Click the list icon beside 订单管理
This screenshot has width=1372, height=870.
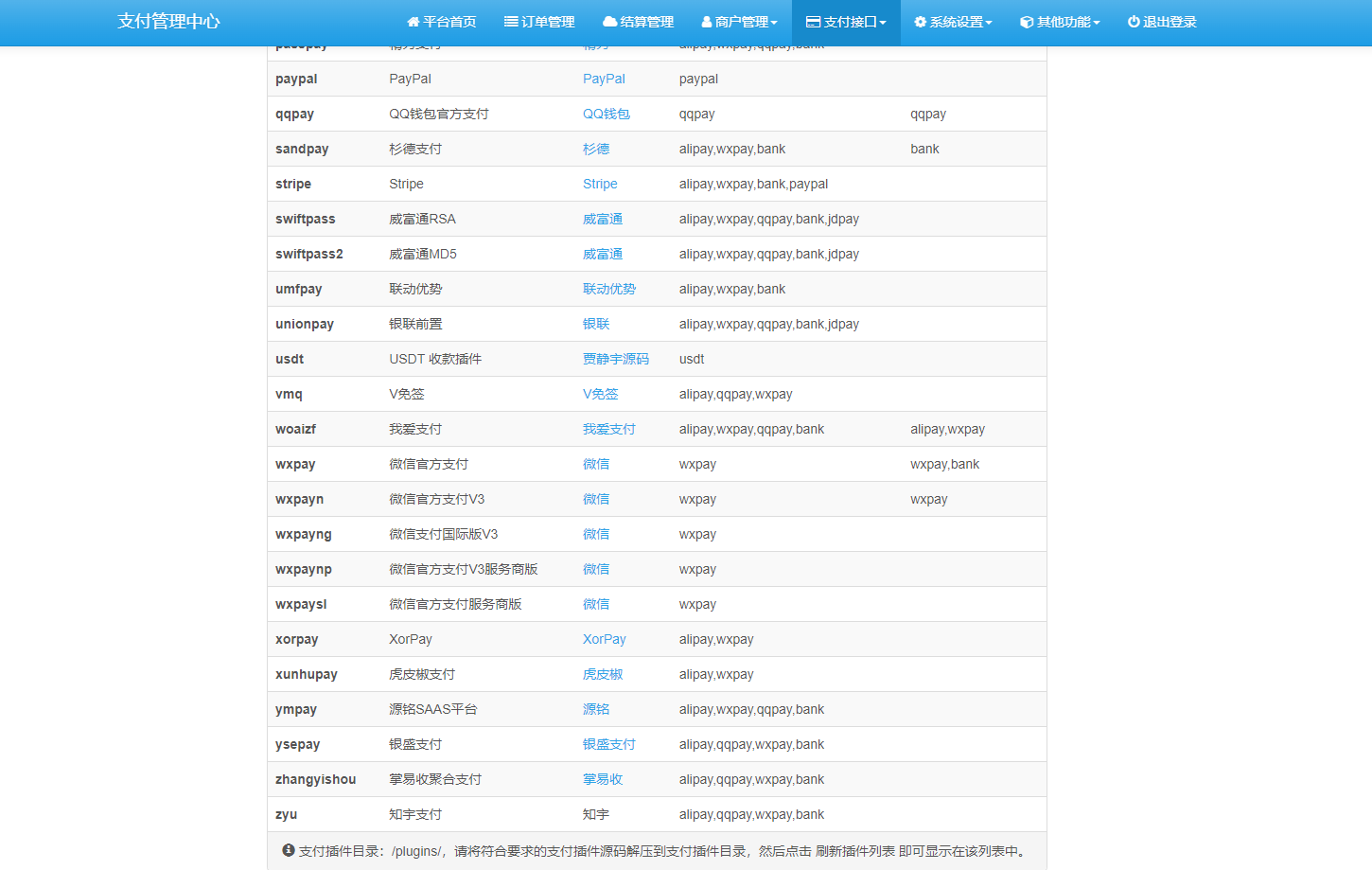coord(511,22)
